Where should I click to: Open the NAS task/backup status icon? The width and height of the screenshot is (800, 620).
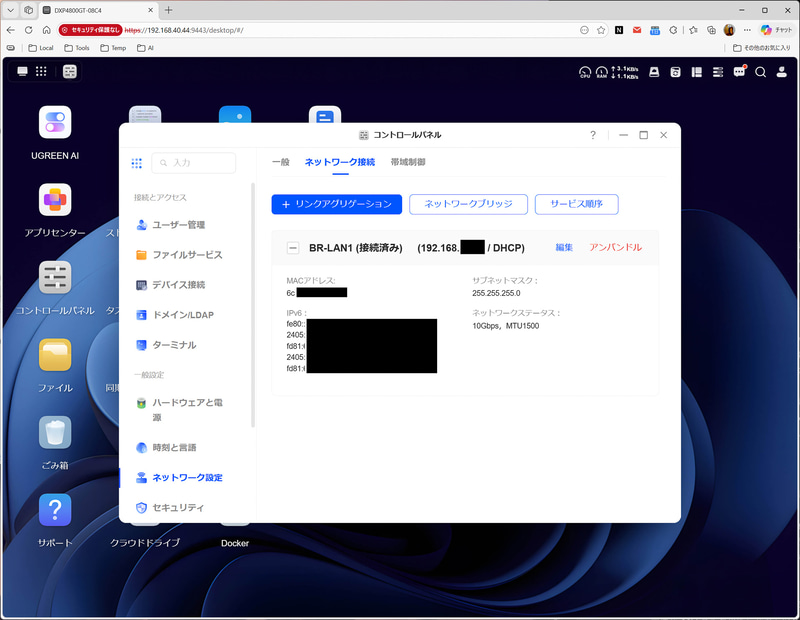coord(676,72)
